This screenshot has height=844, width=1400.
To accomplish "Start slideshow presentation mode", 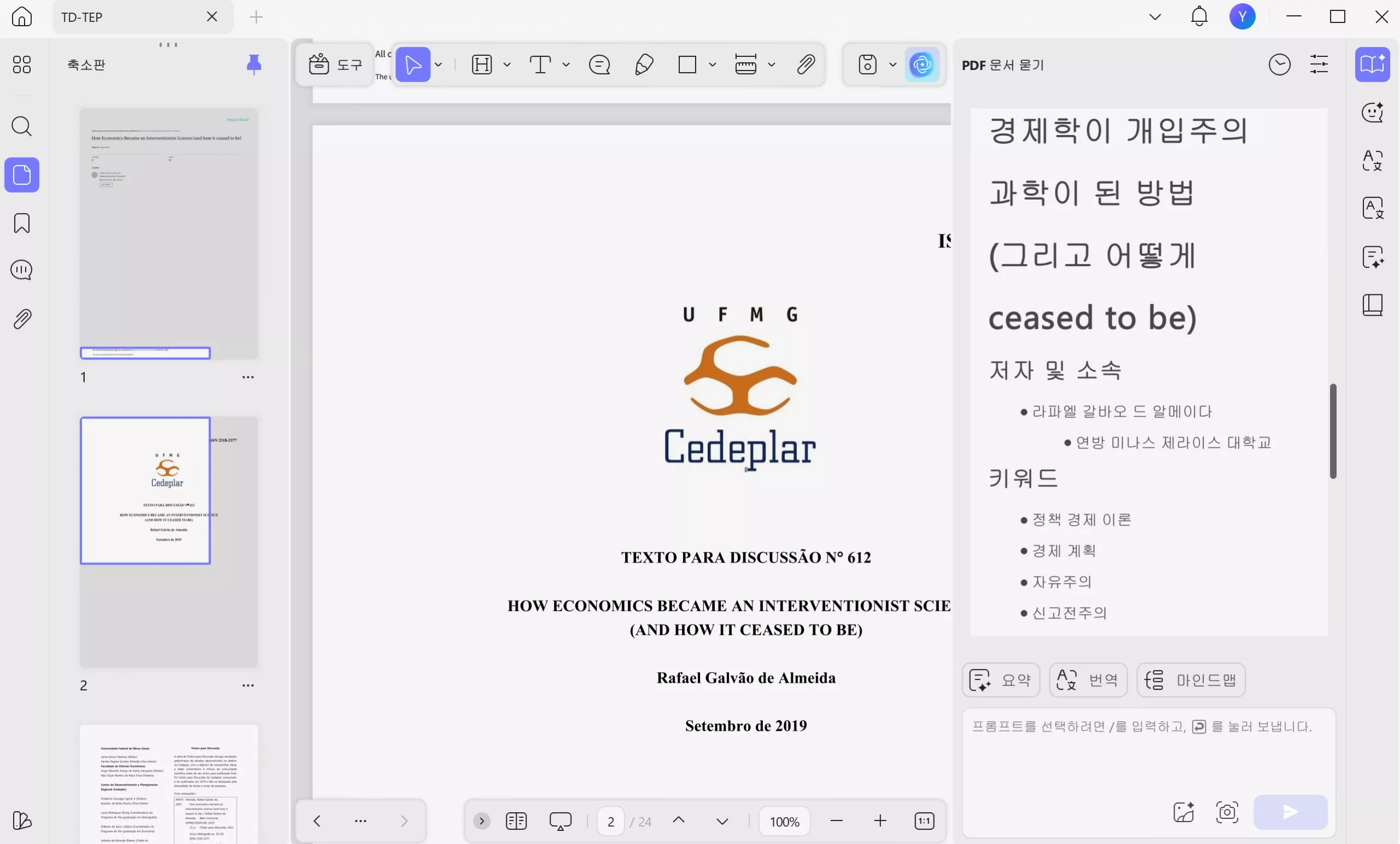I will [559, 820].
